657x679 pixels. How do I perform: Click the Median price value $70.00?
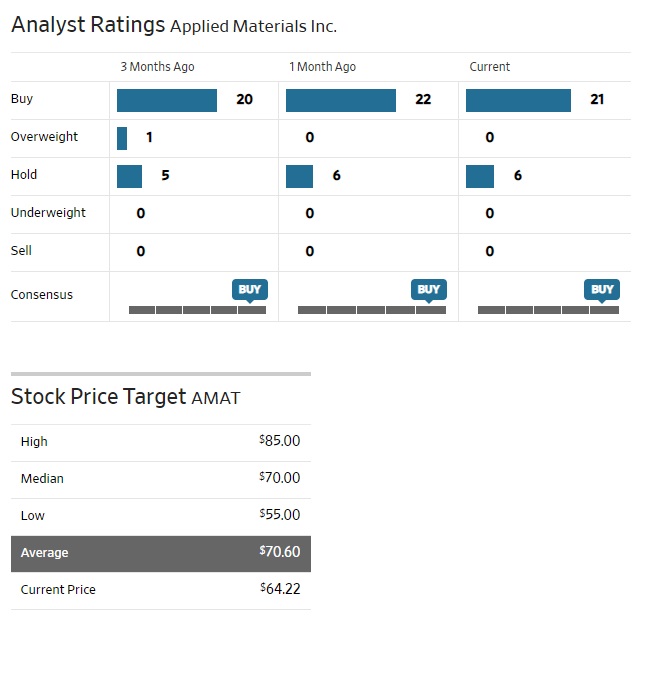(x=280, y=478)
